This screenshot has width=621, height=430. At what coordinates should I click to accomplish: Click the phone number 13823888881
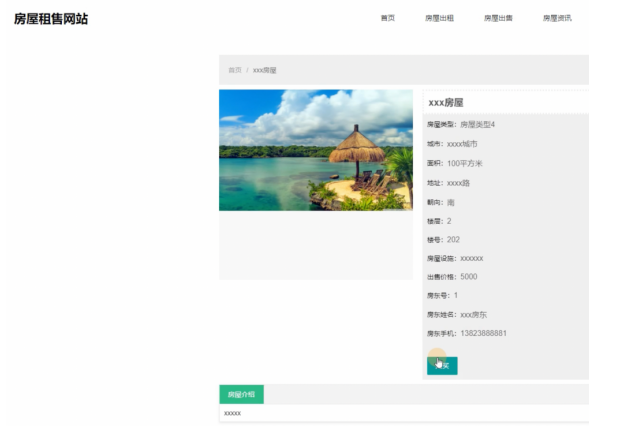pyautogui.click(x=484, y=333)
